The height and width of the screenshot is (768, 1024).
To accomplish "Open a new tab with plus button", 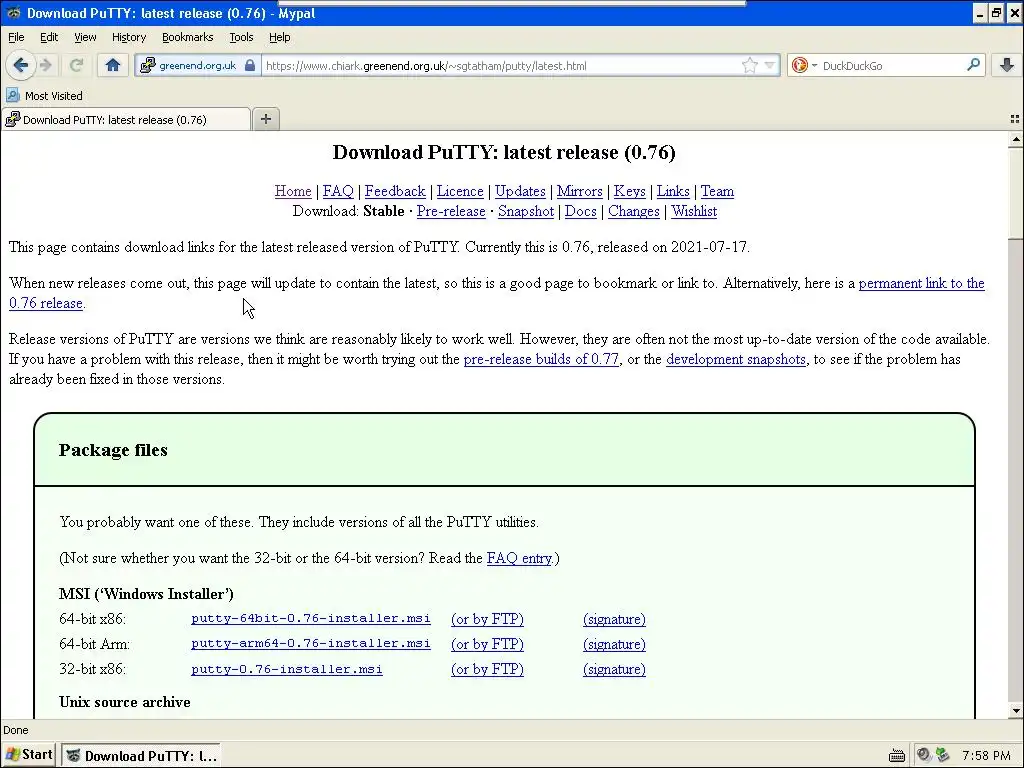I will pos(266,119).
